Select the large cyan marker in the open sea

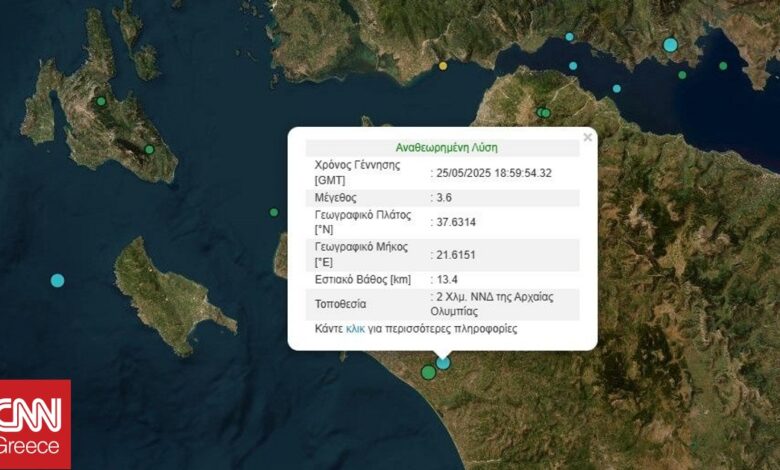tap(57, 280)
